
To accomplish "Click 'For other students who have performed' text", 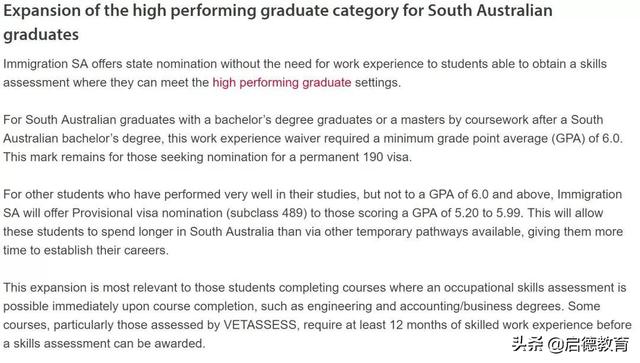I will pos(112,194).
